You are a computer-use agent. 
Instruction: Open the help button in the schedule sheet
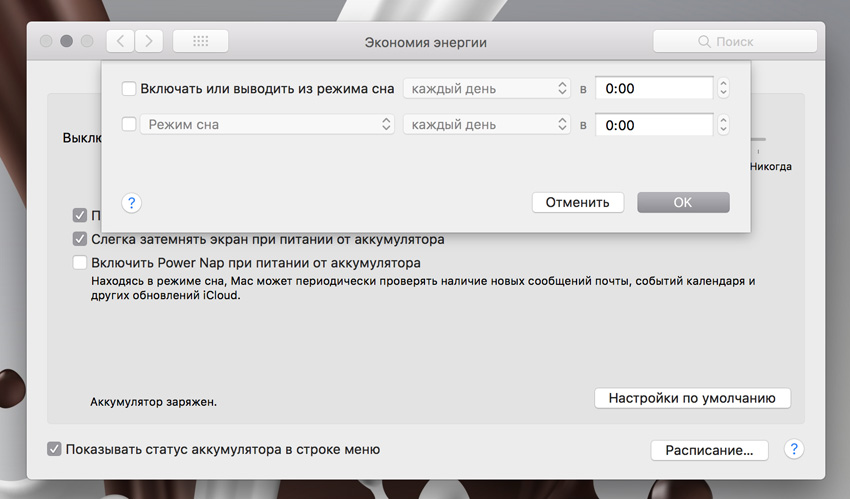coord(131,203)
